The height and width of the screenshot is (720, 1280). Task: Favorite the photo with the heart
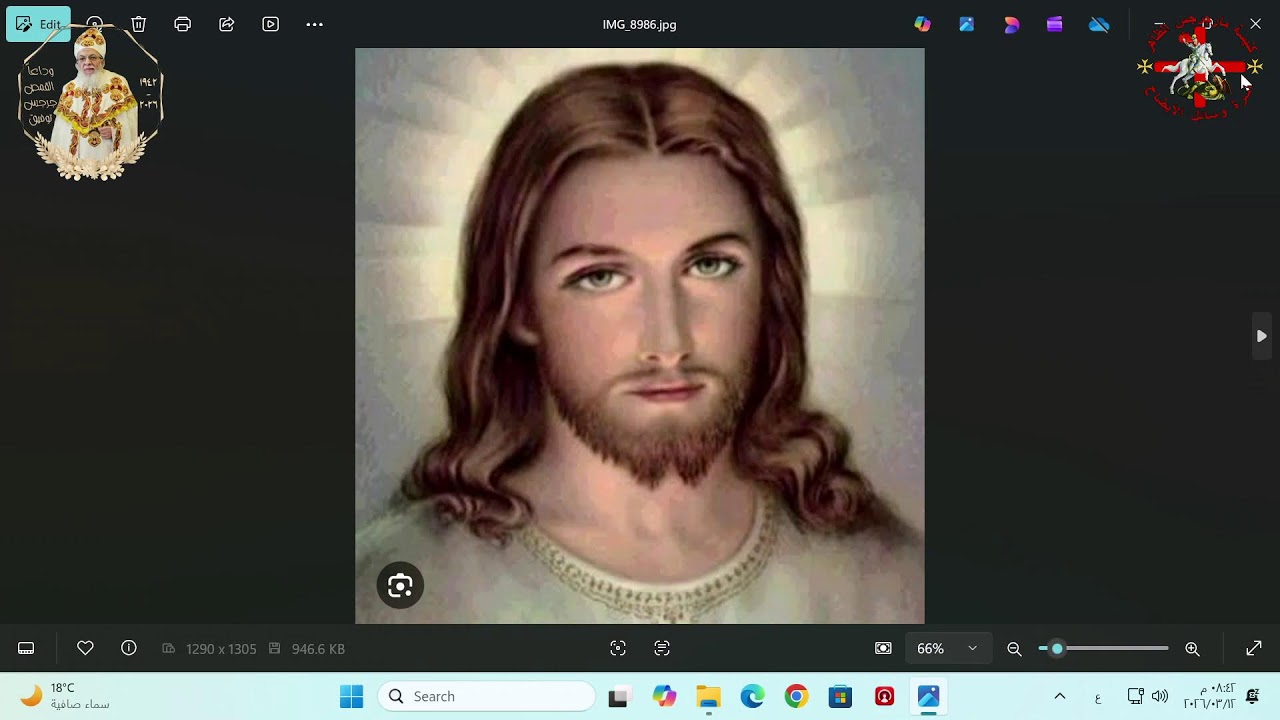click(85, 649)
